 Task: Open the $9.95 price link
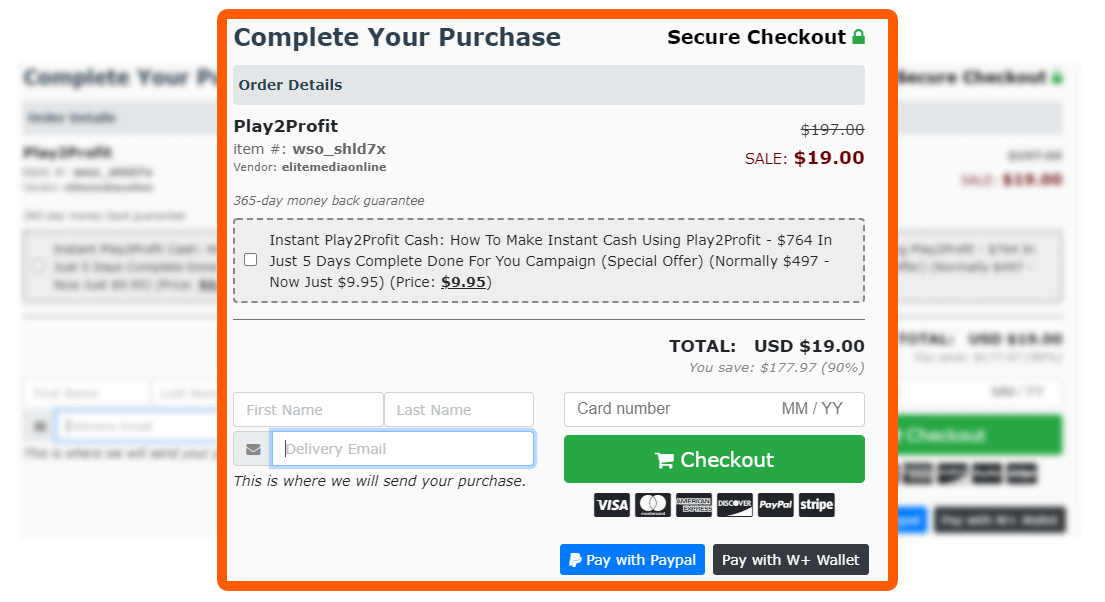click(x=463, y=282)
